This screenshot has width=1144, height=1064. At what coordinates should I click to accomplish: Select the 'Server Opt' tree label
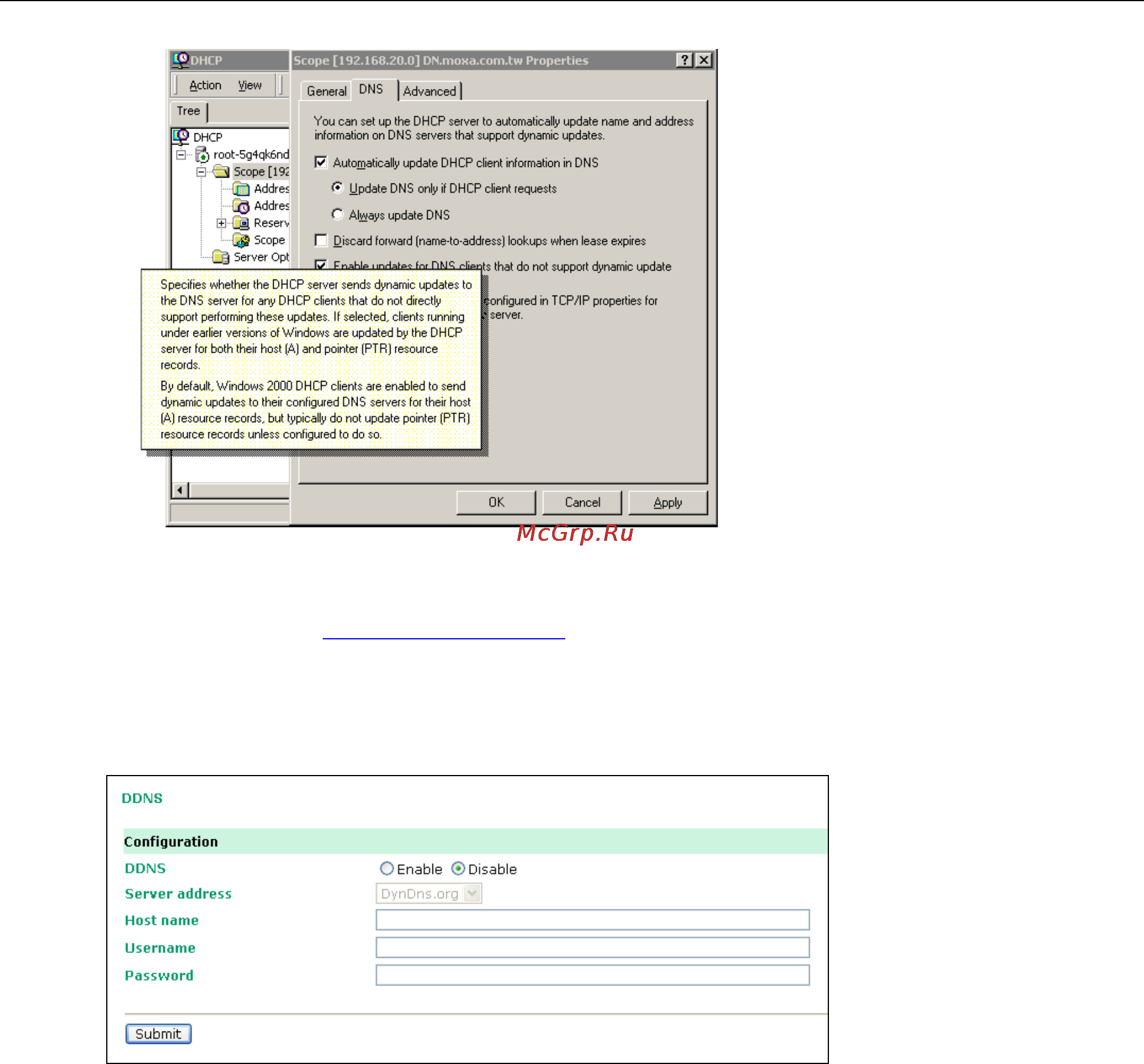261,257
